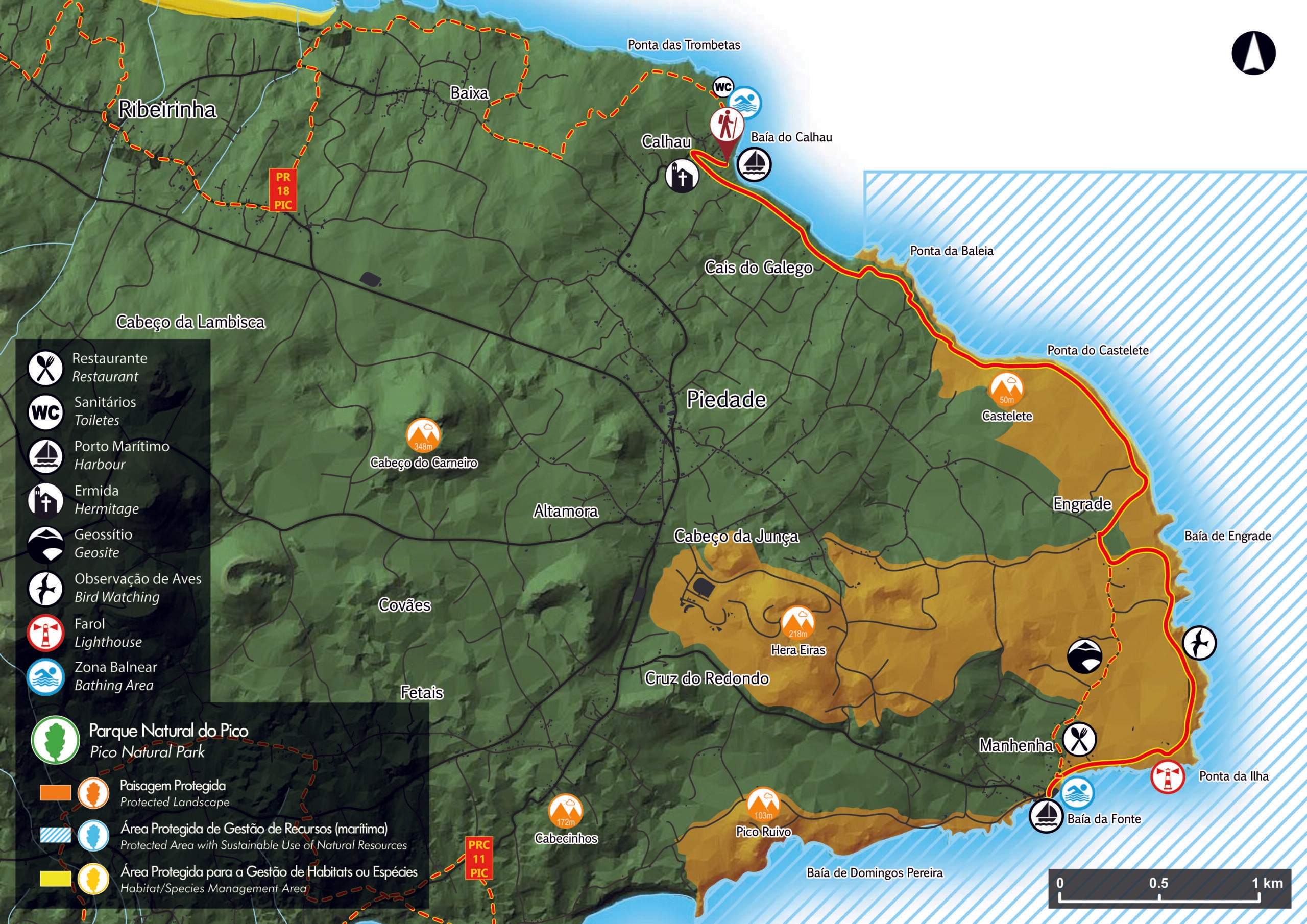Screen dimensions: 1307x924
Task: Click the harbour icon at Baía do Calhau
Action: pyautogui.click(x=754, y=164)
